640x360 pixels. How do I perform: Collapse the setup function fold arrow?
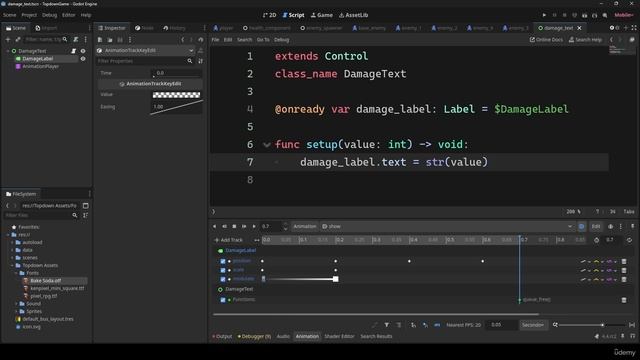point(267,144)
